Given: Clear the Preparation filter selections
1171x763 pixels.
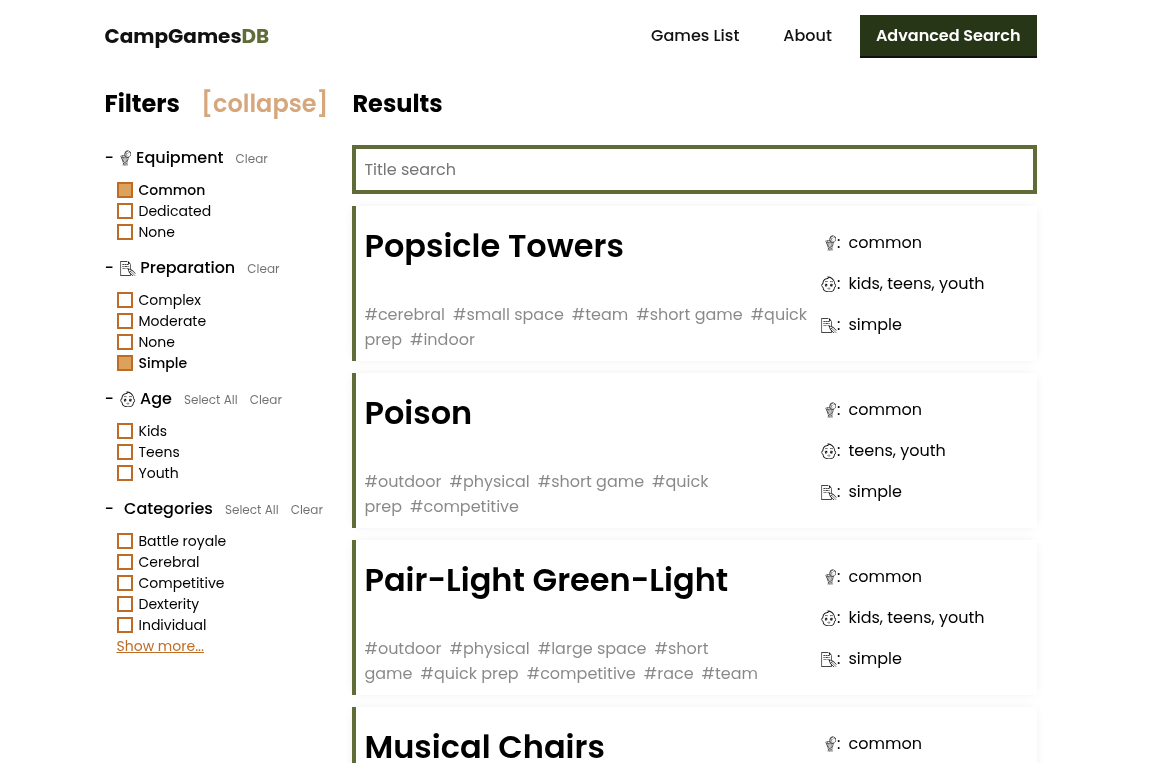Looking at the screenshot, I should click(263, 268).
